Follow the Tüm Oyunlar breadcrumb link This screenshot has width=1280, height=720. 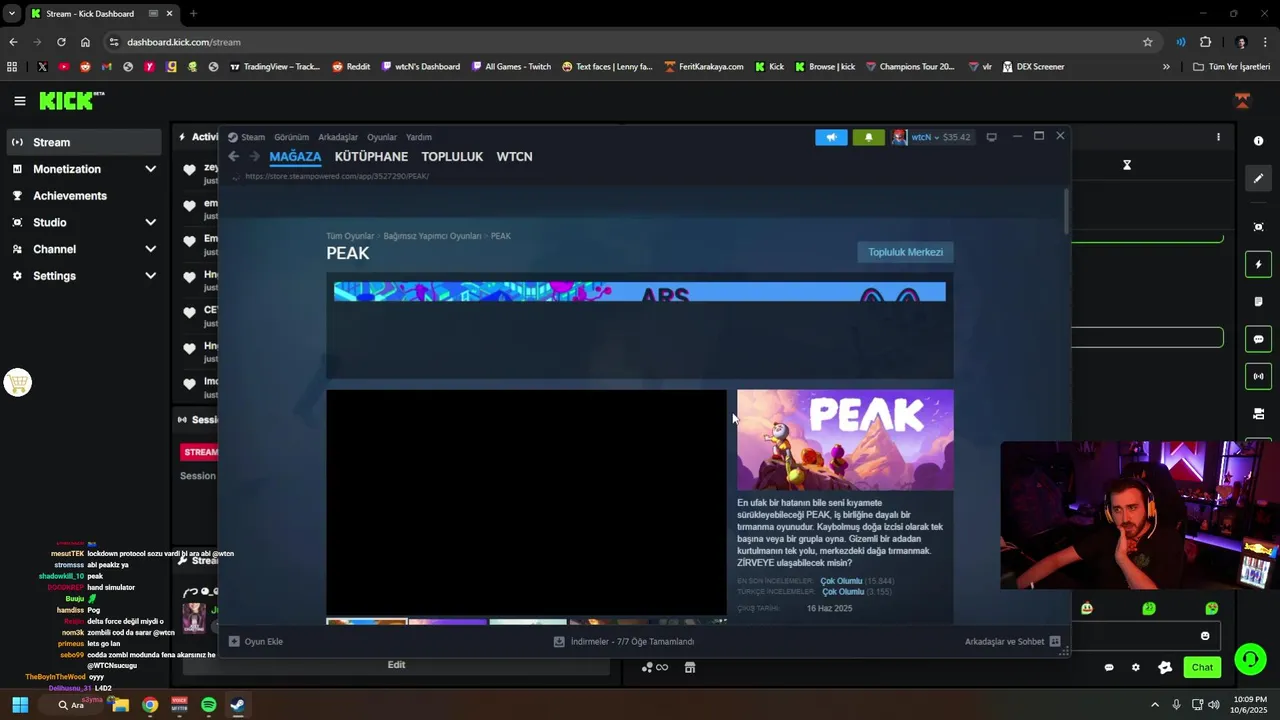click(350, 236)
